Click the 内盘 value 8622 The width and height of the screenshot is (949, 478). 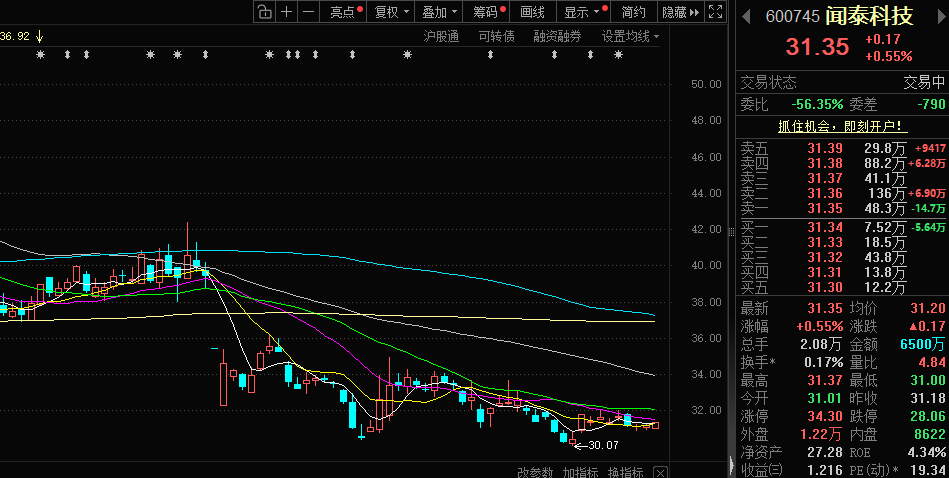point(930,434)
